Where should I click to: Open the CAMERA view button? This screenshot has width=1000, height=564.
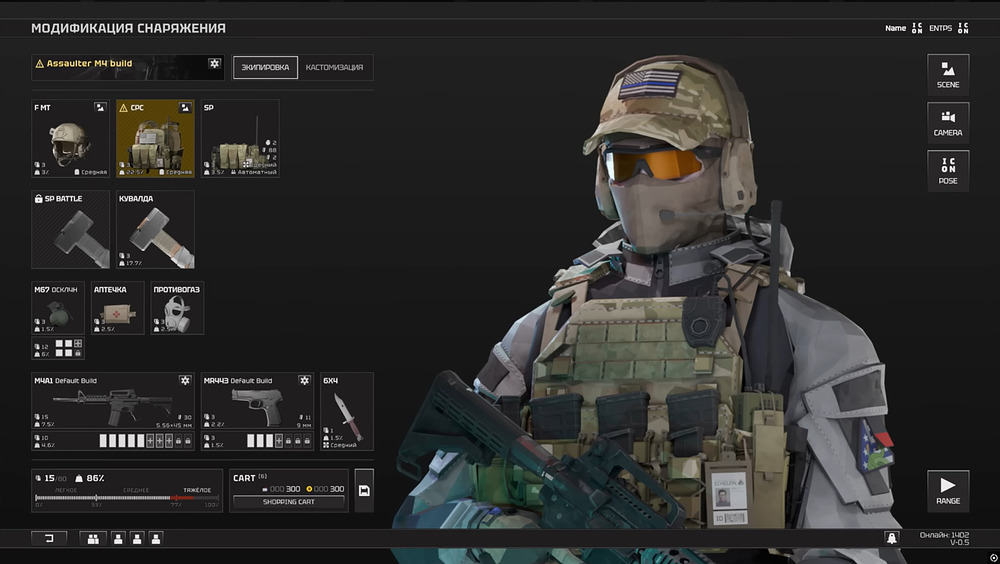(x=947, y=122)
